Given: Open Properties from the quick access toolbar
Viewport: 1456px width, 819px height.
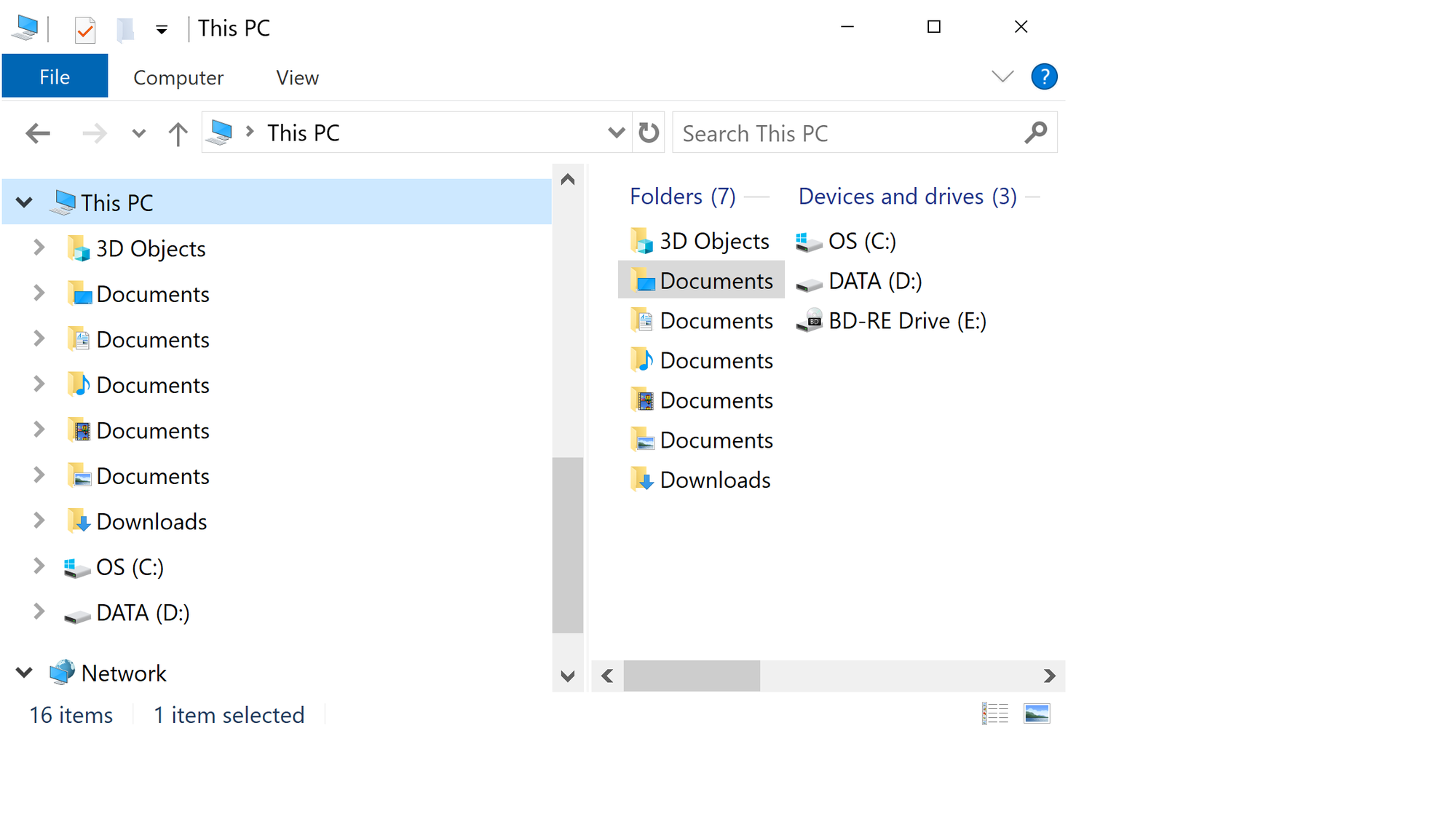Looking at the screenshot, I should pyautogui.click(x=85, y=29).
